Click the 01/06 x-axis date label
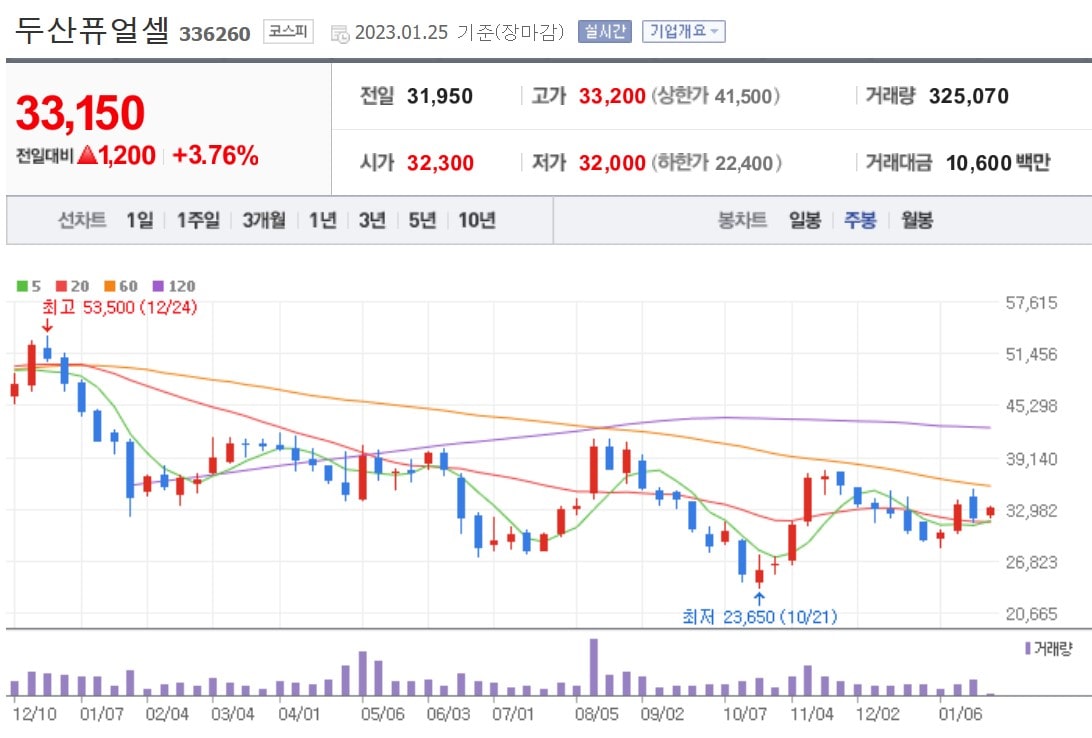Viewport: 1092px width, 738px height. [960, 714]
